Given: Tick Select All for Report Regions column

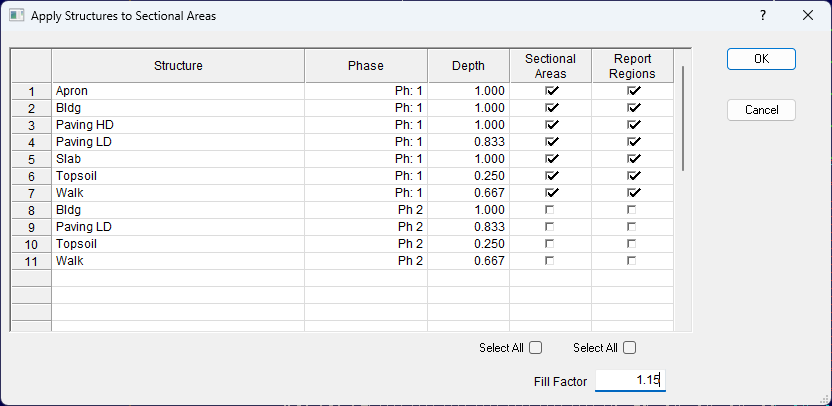Looking at the screenshot, I should click(x=629, y=348).
